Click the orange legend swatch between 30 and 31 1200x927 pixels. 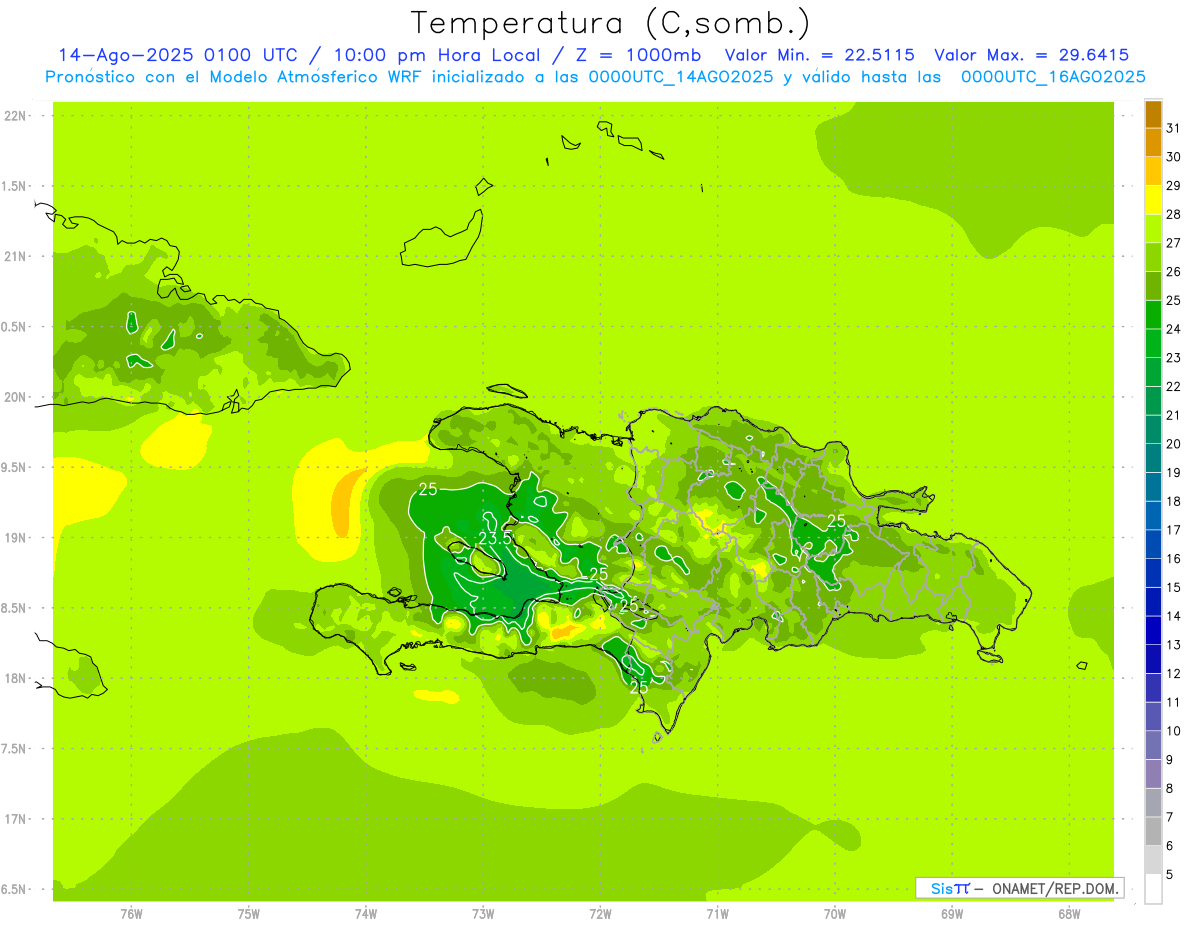point(1153,143)
